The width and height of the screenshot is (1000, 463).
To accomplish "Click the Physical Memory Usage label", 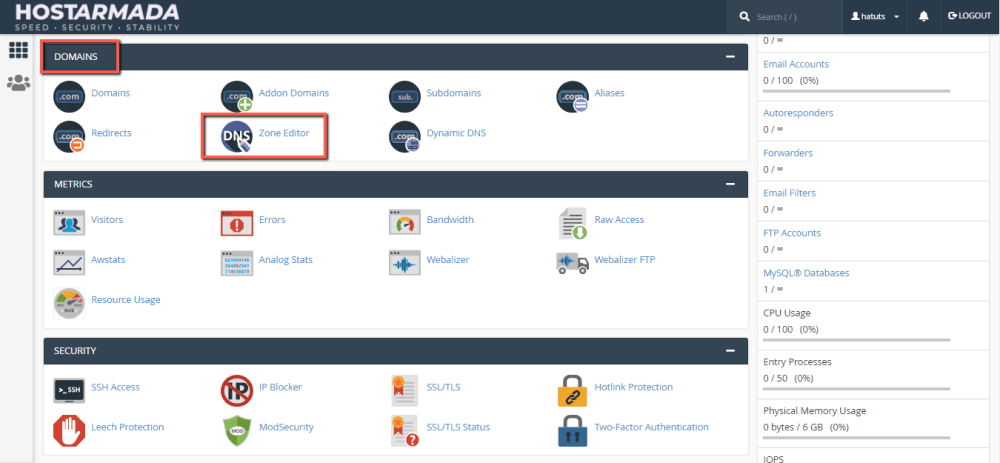I will (x=814, y=410).
